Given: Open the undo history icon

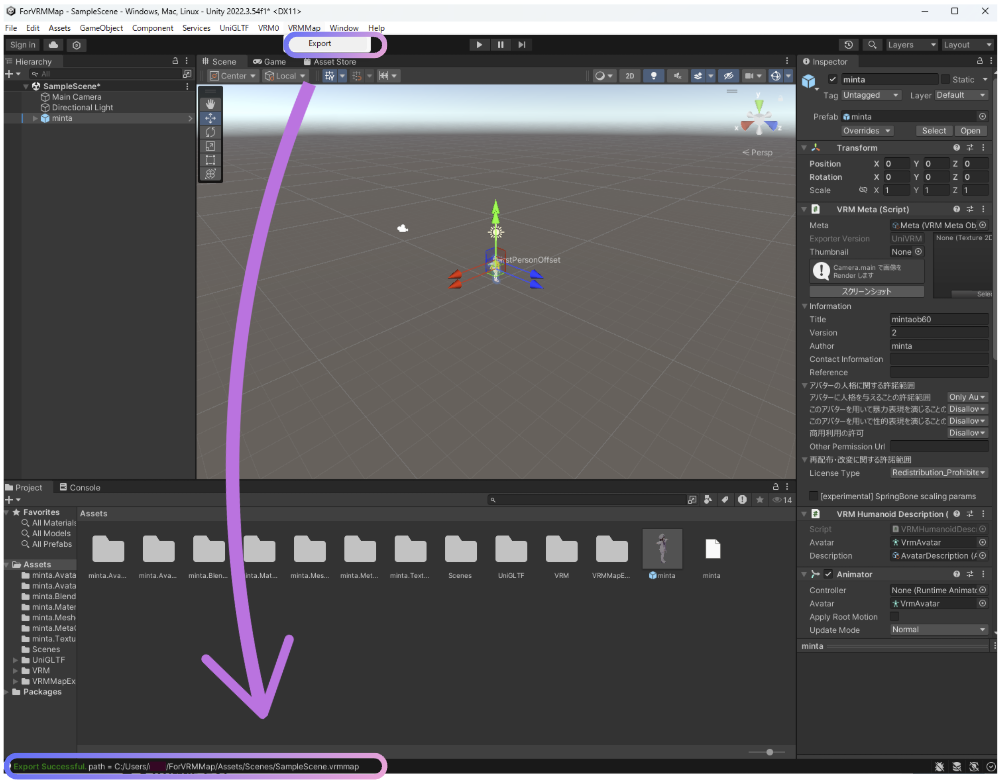Looking at the screenshot, I should pyautogui.click(x=848, y=45).
